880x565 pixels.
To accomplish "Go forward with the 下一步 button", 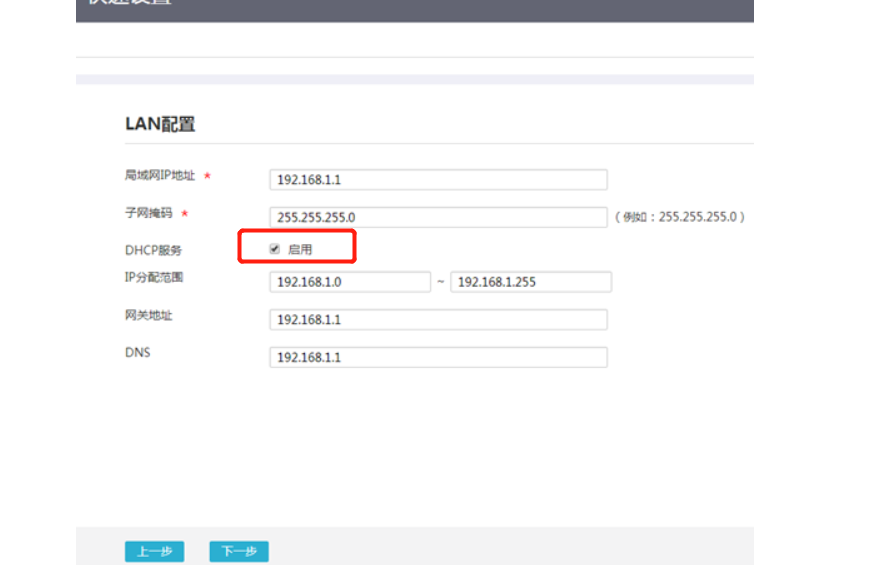I will [239, 551].
